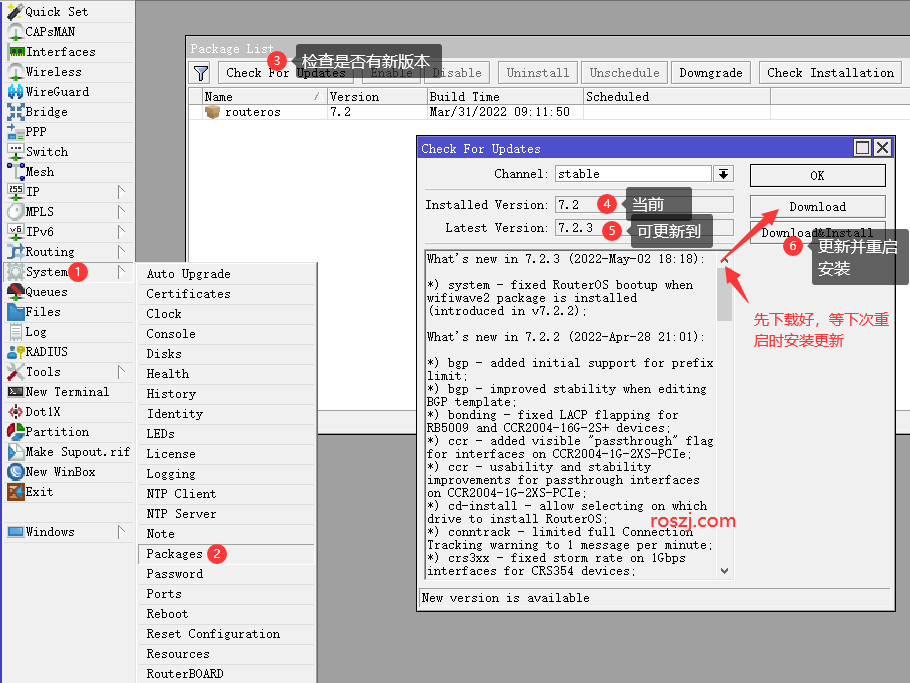
Task: Open the Queues menu icon
Action: 15,292
